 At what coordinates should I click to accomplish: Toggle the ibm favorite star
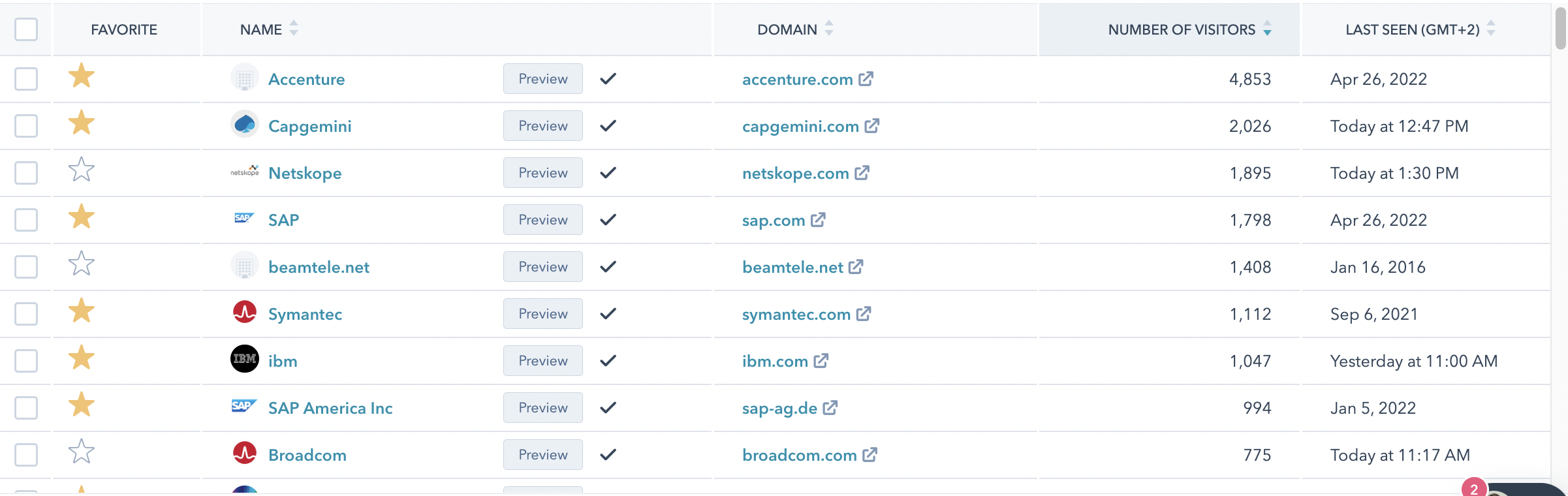coord(82,358)
